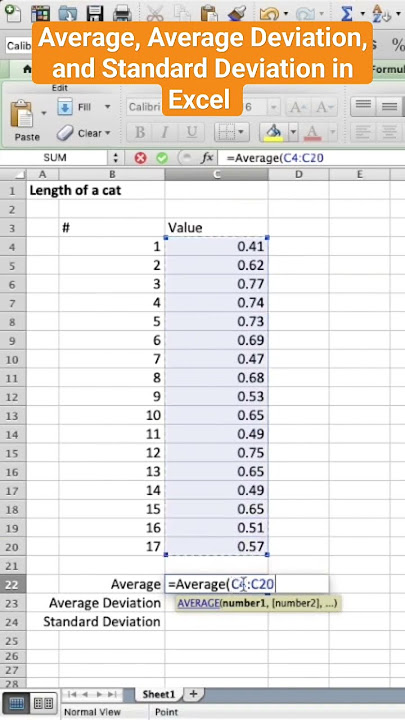Click the Redo arrow icon
Viewport: 405px width, 720px height.
(x=305, y=14)
